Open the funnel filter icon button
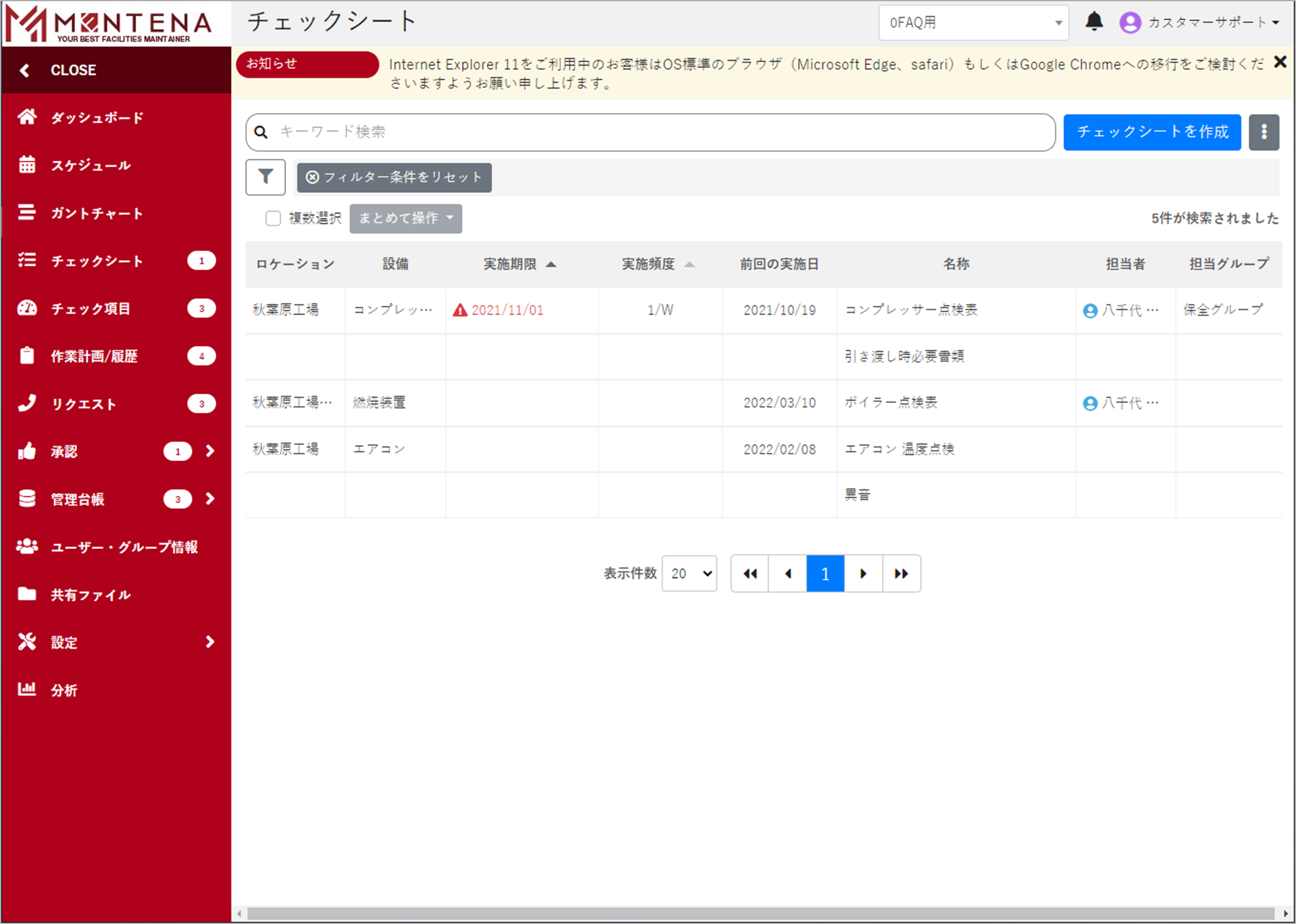The height and width of the screenshot is (924, 1296). point(265,177)
